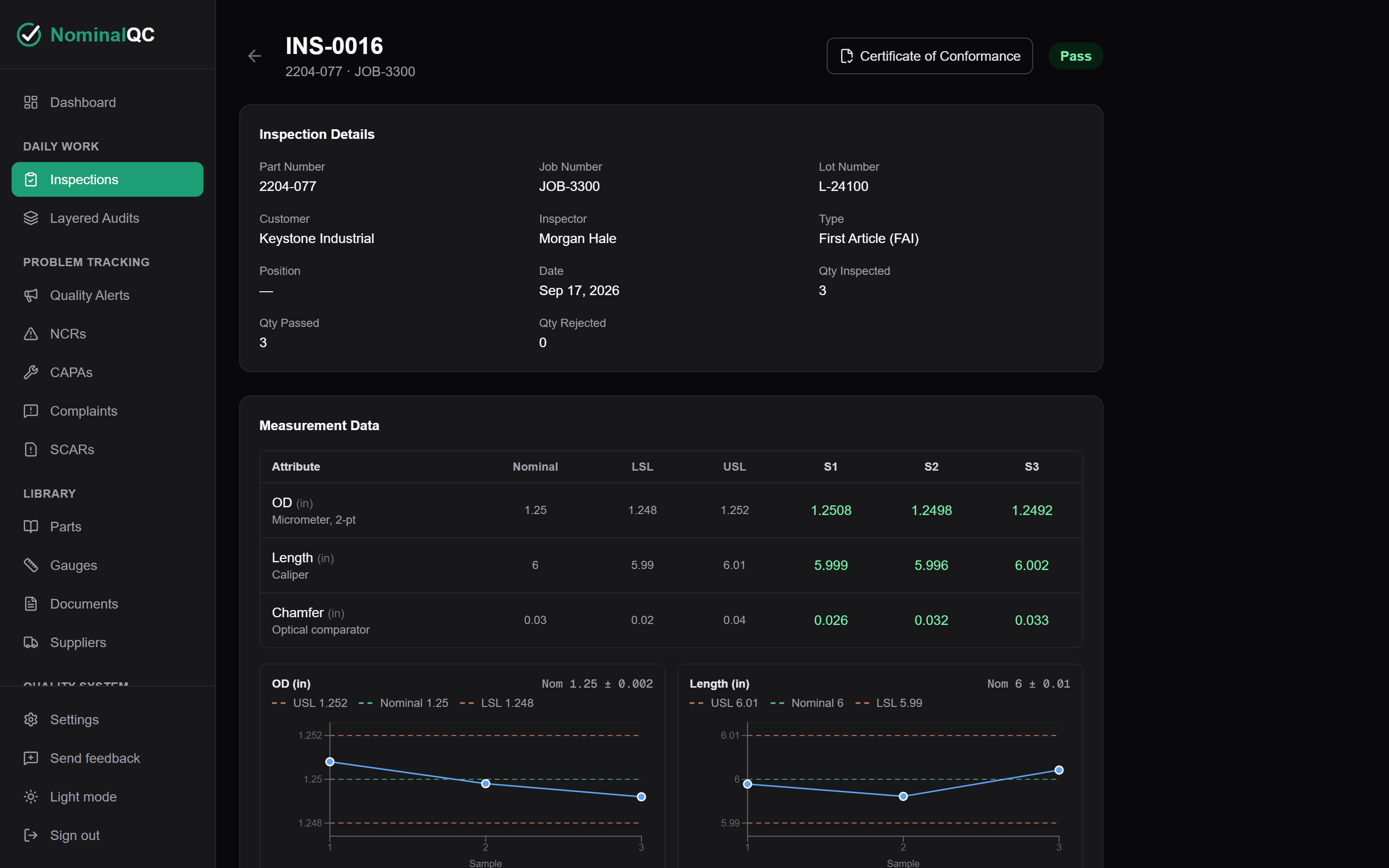Viewport: 1389px width, 868px height.
Task: Click the NCRs warning triangle icon
Action: tap(31, 334)
